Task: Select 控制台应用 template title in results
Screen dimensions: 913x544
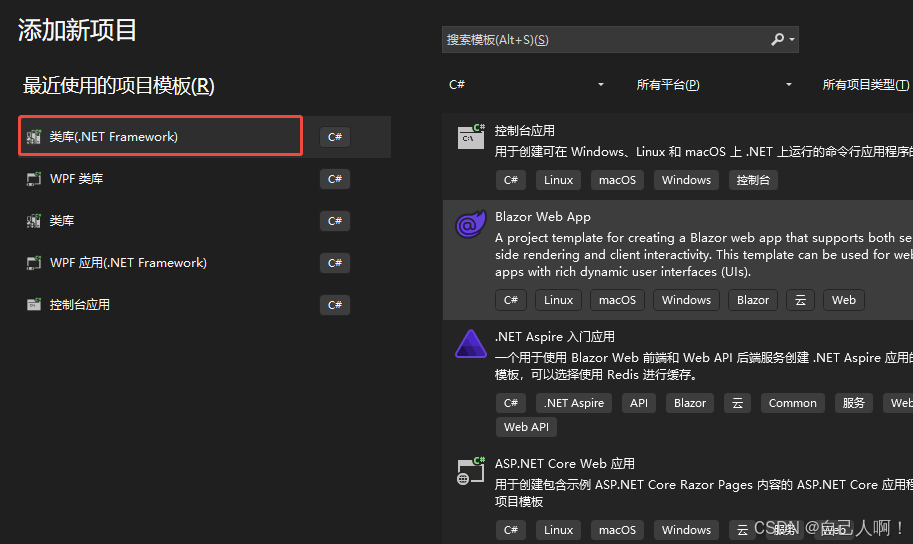Action: (525, 130)
